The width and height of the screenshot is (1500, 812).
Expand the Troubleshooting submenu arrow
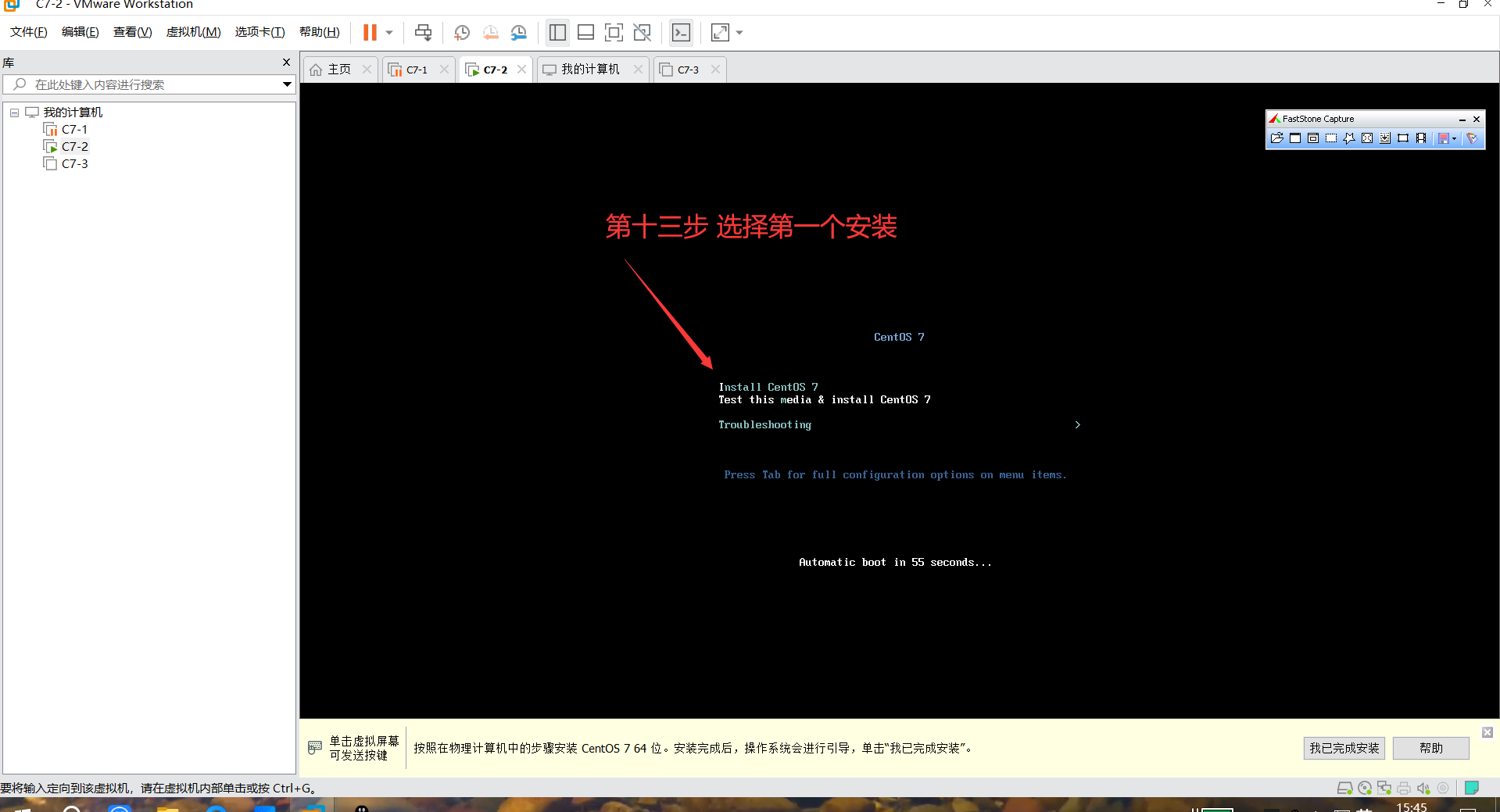click(x=1077, y=424)
